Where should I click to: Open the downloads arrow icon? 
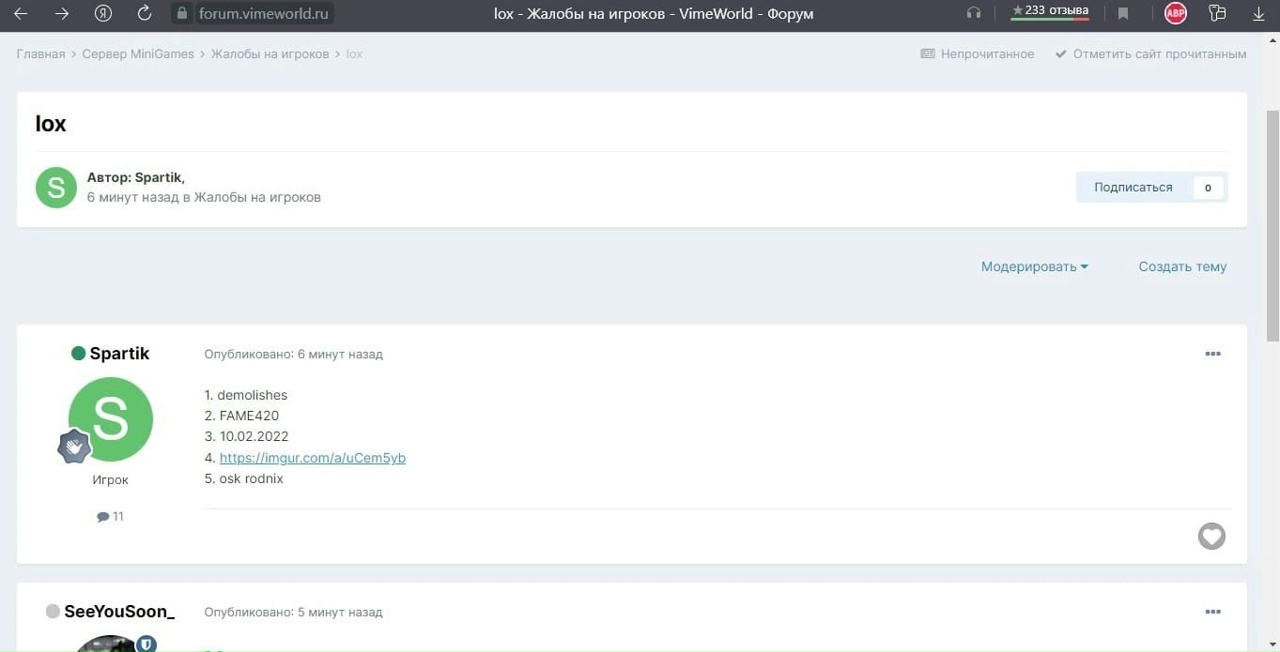pyautogui.click(x=1259, y=14)
